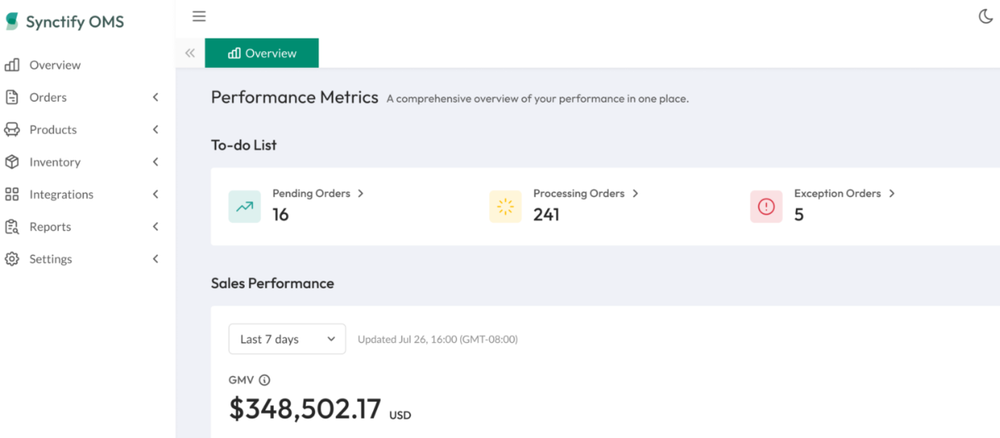The width and height of the screenshot is (1000, 438).
Task: Click the Exception Orders alert icon
Action: tap(766, 207)
